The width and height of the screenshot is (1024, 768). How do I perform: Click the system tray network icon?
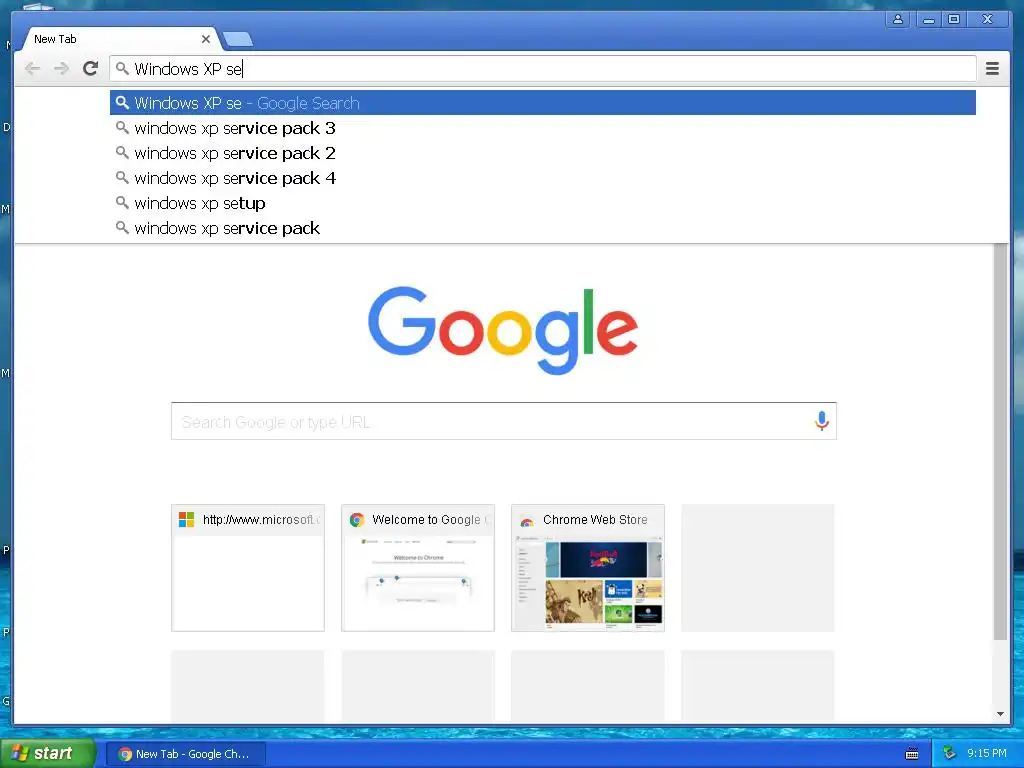950,754
